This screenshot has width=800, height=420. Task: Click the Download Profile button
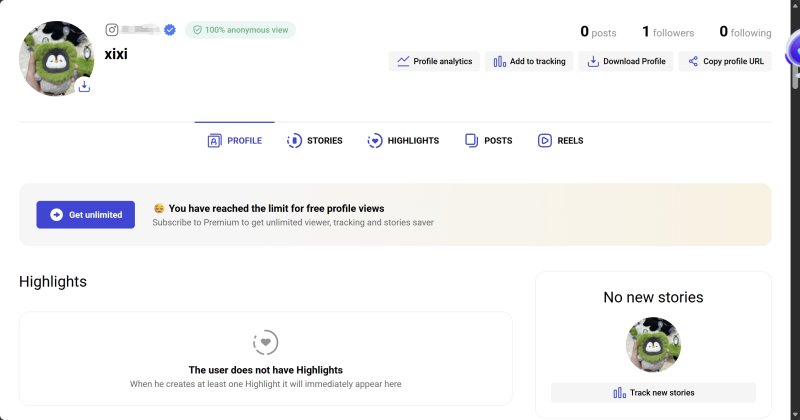point(626,61)
